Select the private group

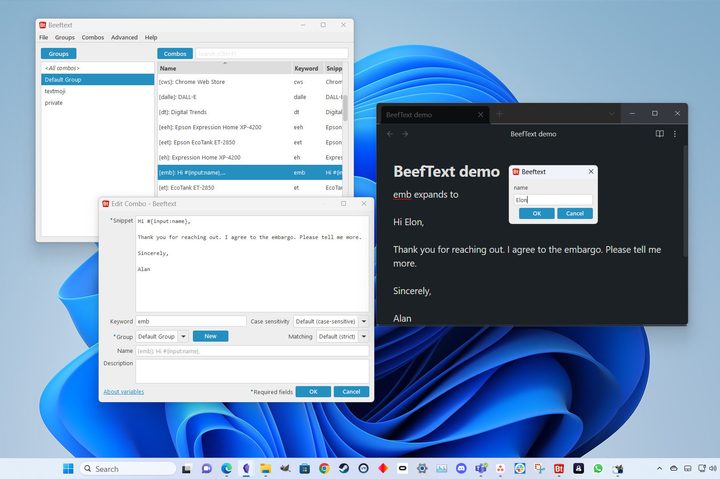click(x=97, y=102)
